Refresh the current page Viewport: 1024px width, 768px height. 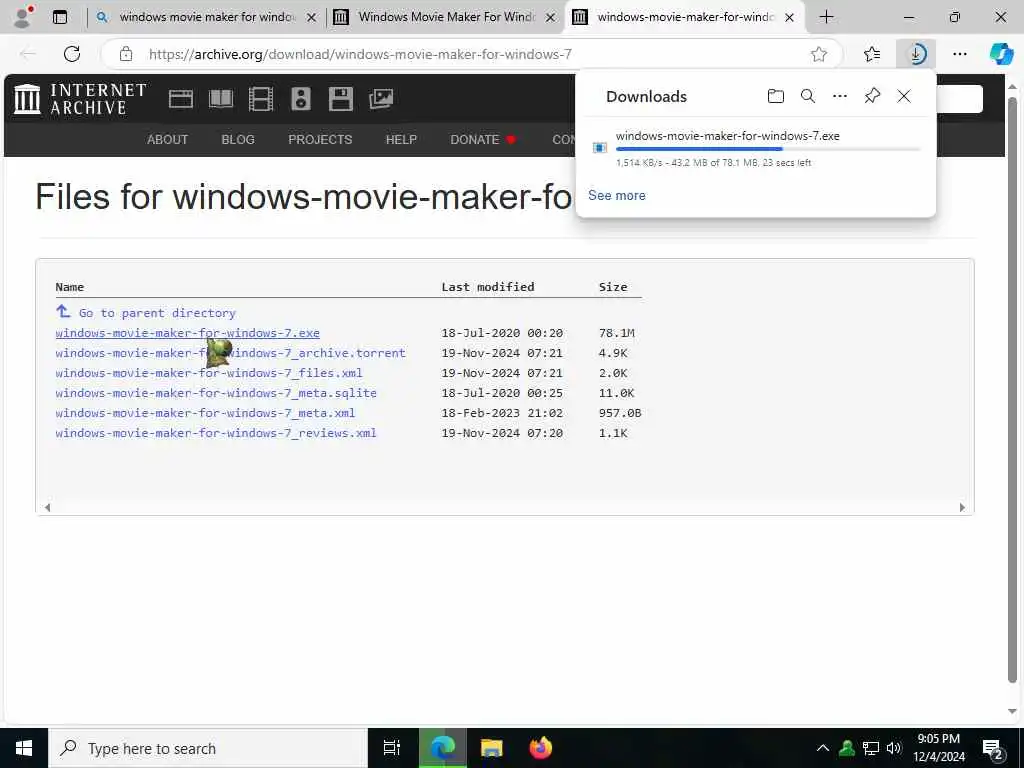tap(72, 54)
